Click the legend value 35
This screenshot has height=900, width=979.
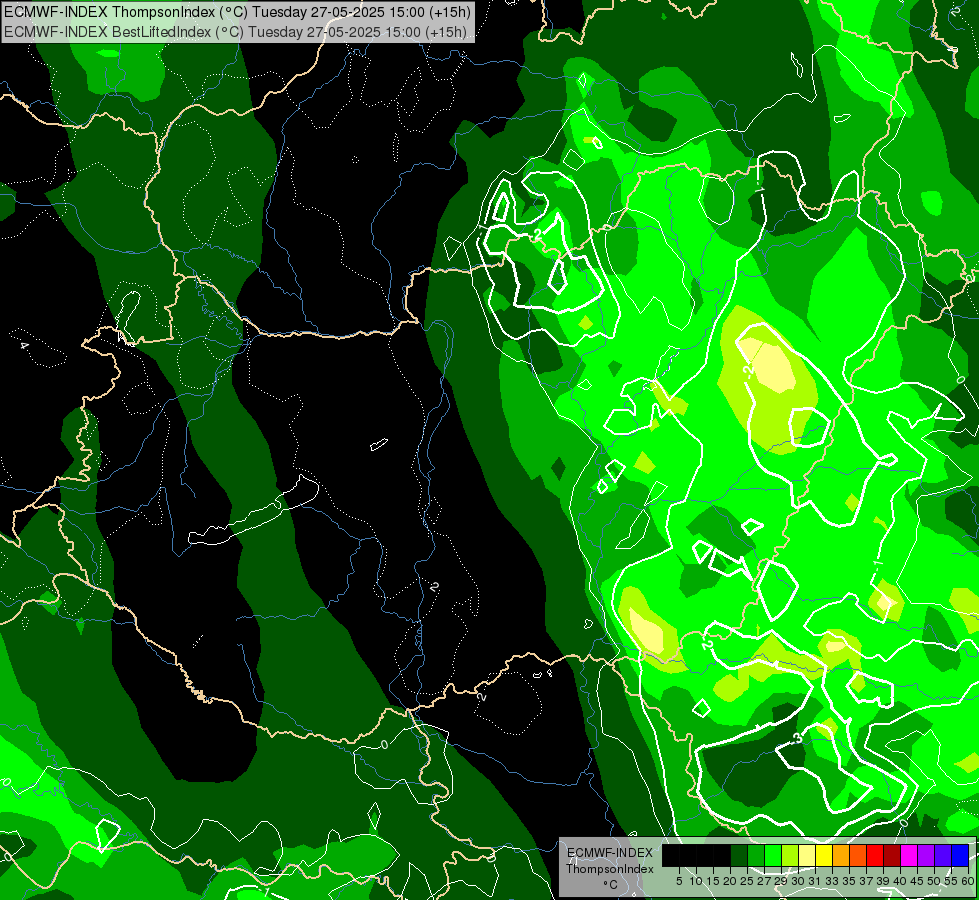pyautogui.click(x=849, y=881)
